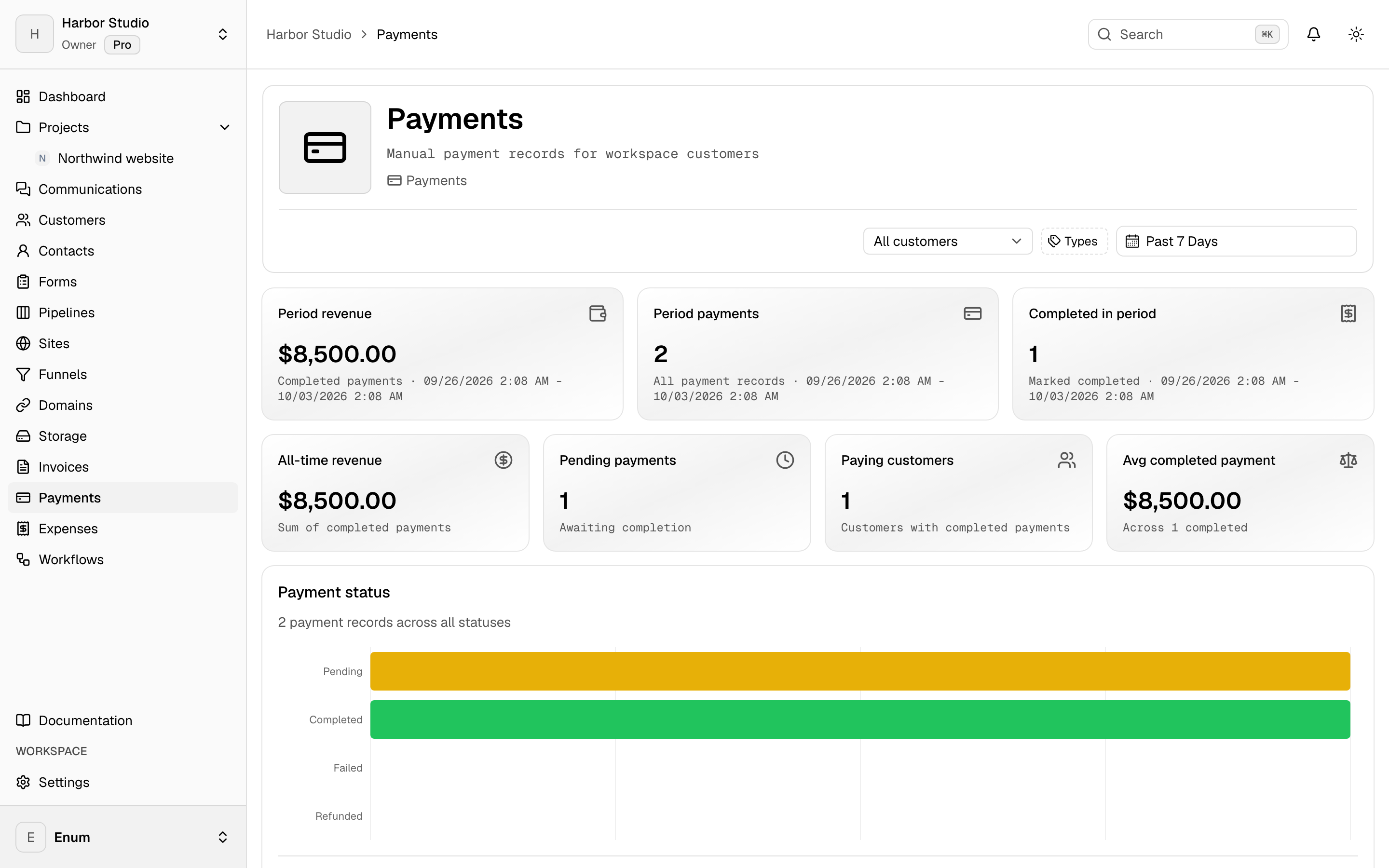
Task: Click 'Awaiting completion' text
Action: (625, 528)
